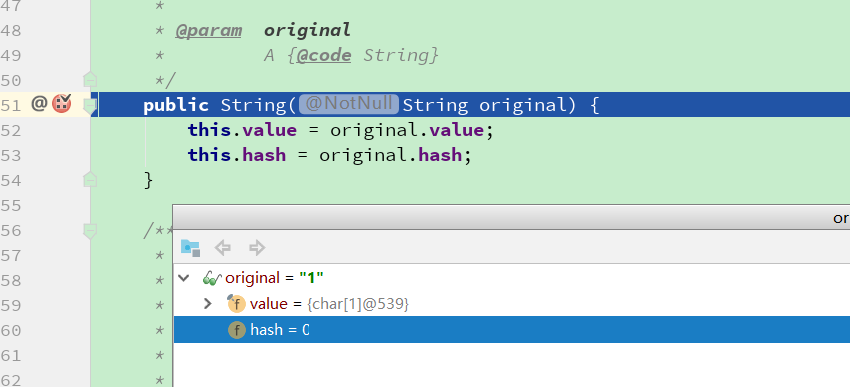The height and width of the screenshot is (387, 850).
Task: Click 'original.hash' on line 53
Action: pyautogui.click(x=390, y=156)
